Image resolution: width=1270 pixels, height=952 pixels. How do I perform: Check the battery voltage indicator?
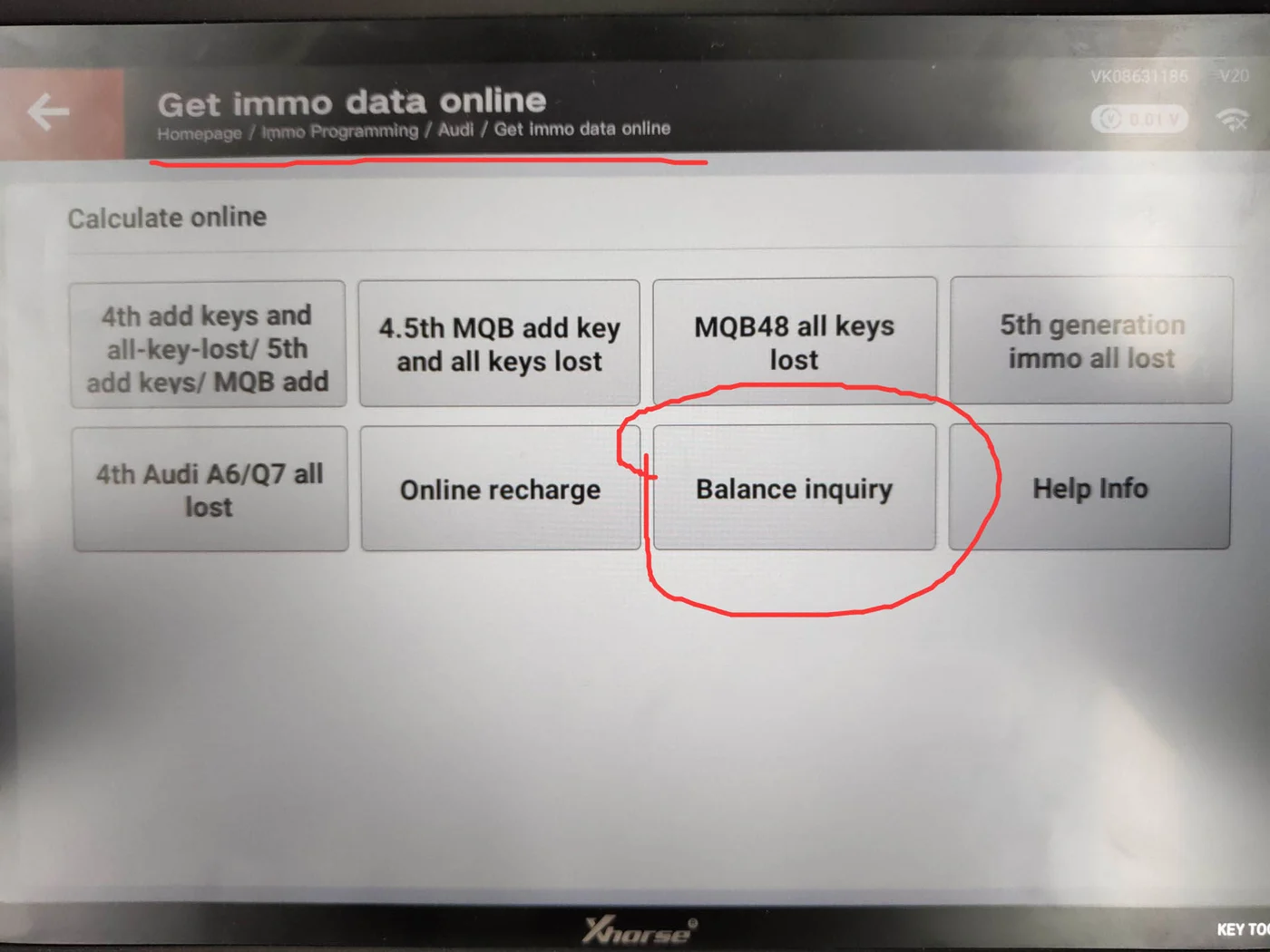(1140, 119)
